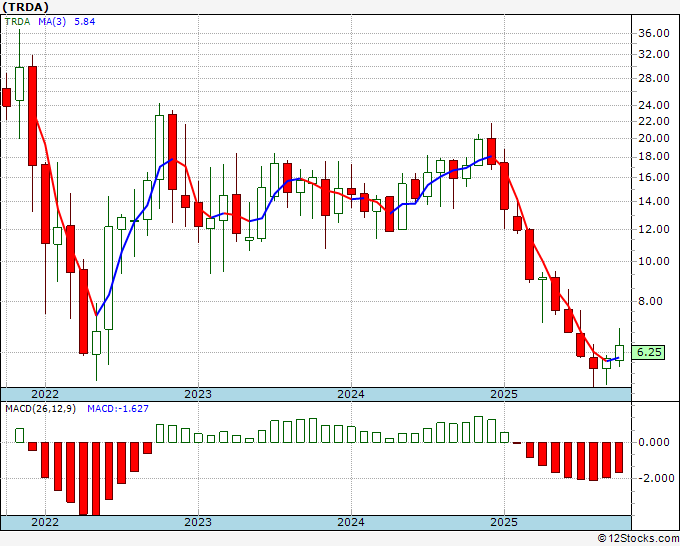
Task: Click the MACD(26,12,9) indicator label
Action: tap(40, 409)
